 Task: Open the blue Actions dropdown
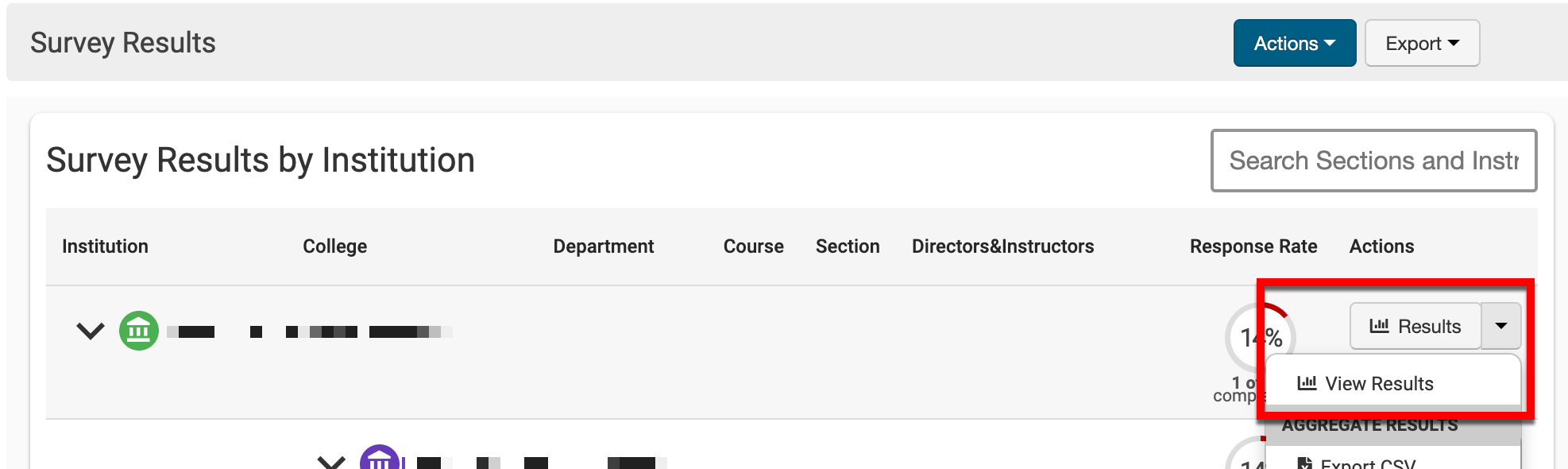pyautogui.click(x=1294, y=43)
